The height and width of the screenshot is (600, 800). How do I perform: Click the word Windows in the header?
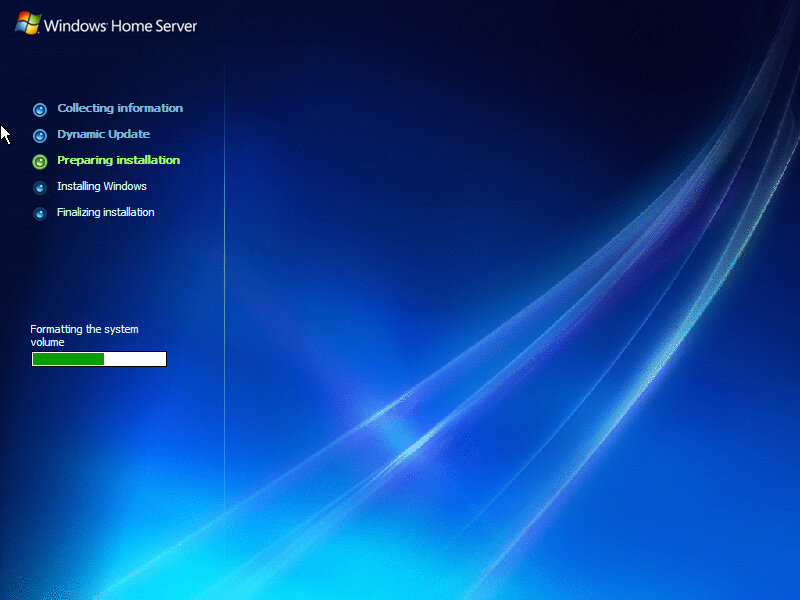[76, 25]
